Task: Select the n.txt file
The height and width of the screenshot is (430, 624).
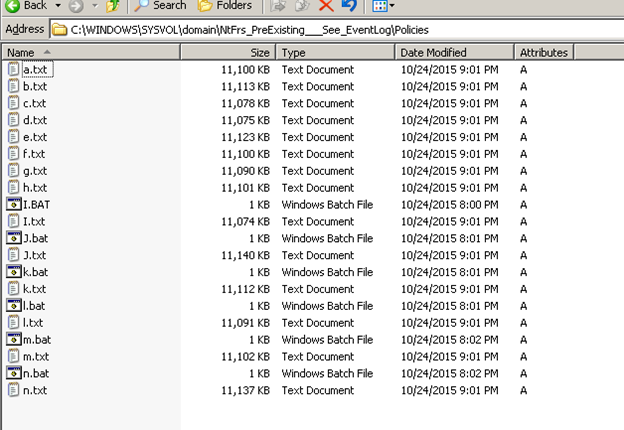Action: coord(35,390)
